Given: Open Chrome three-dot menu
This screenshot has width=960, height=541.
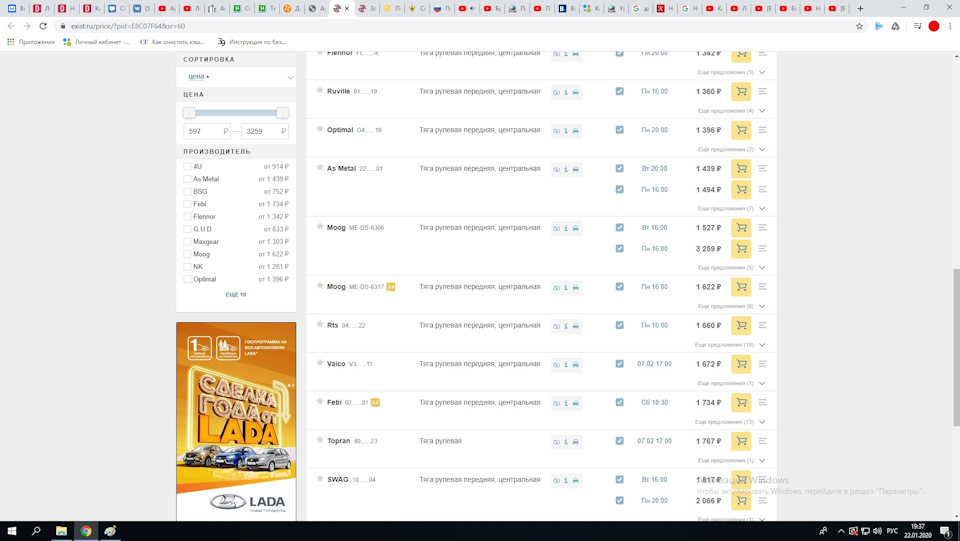Looking at the screenshot, I should click(x=950, y=26).
